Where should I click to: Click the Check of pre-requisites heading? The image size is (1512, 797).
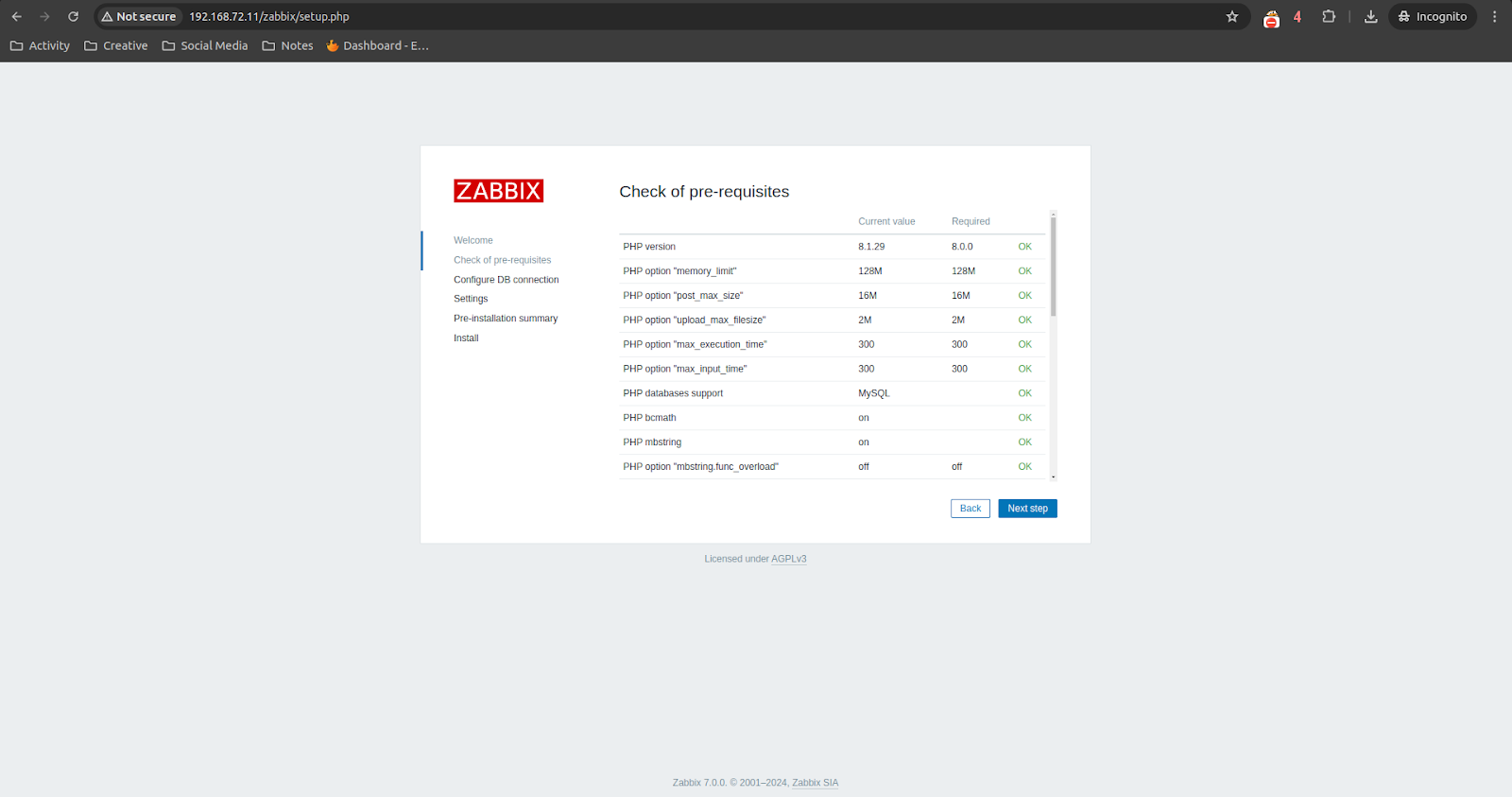[x=704, y=191]
